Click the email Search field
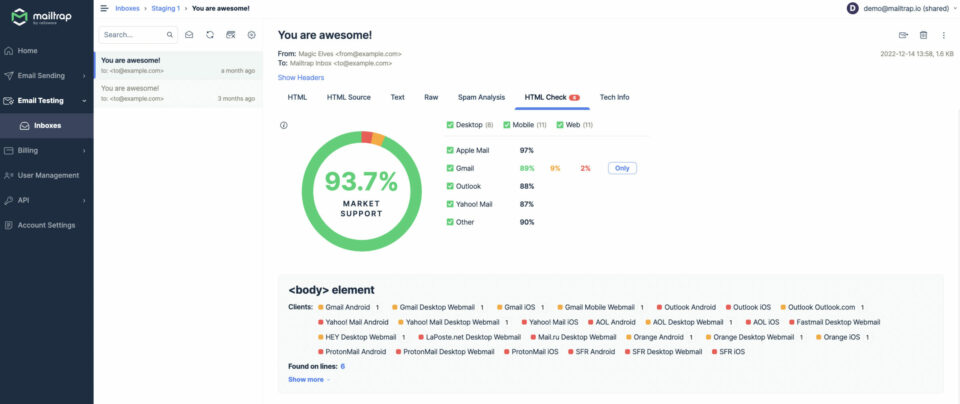 133,34
